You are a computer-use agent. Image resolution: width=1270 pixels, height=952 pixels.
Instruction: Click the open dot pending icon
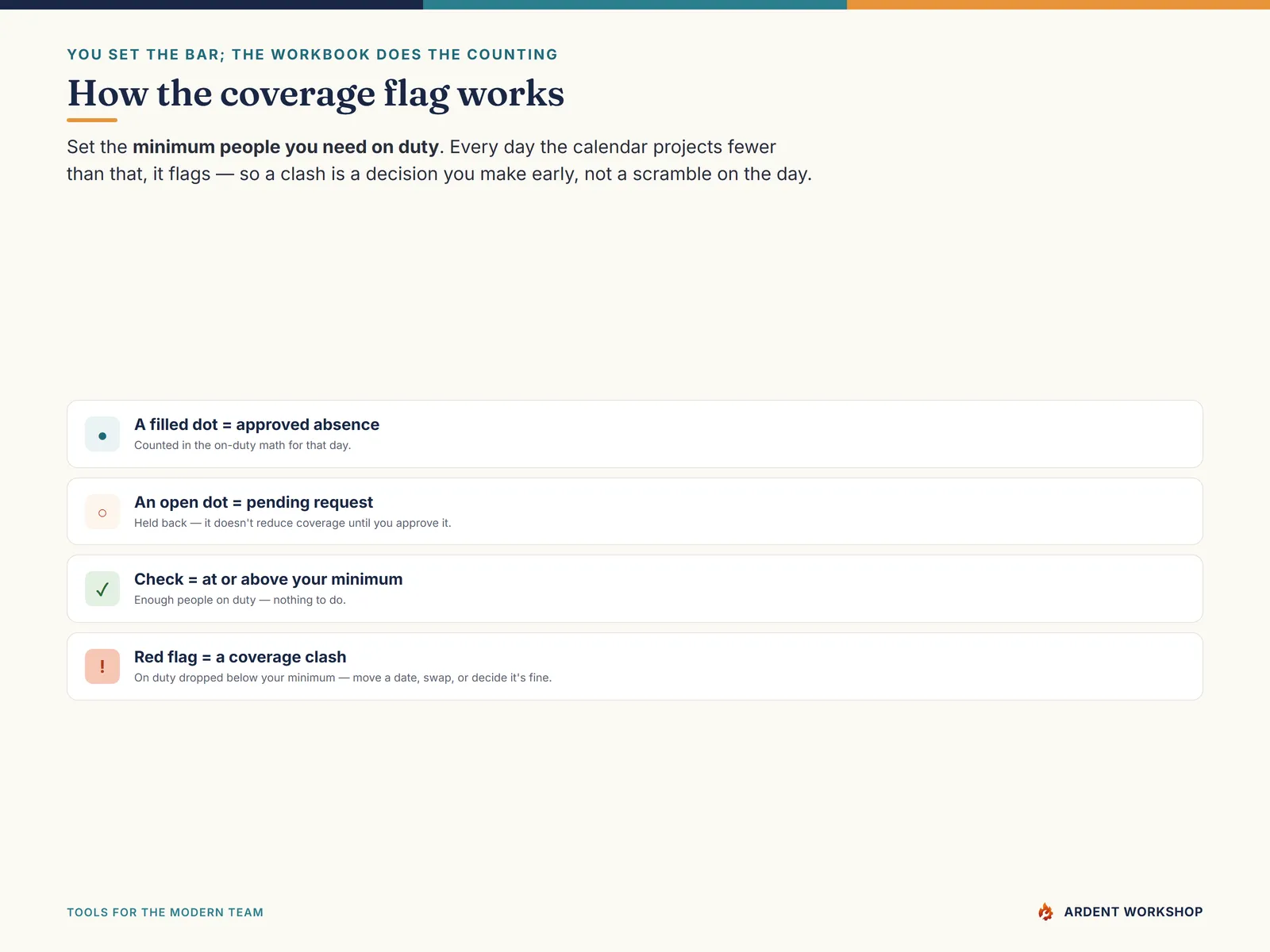(x=102, y=512)
